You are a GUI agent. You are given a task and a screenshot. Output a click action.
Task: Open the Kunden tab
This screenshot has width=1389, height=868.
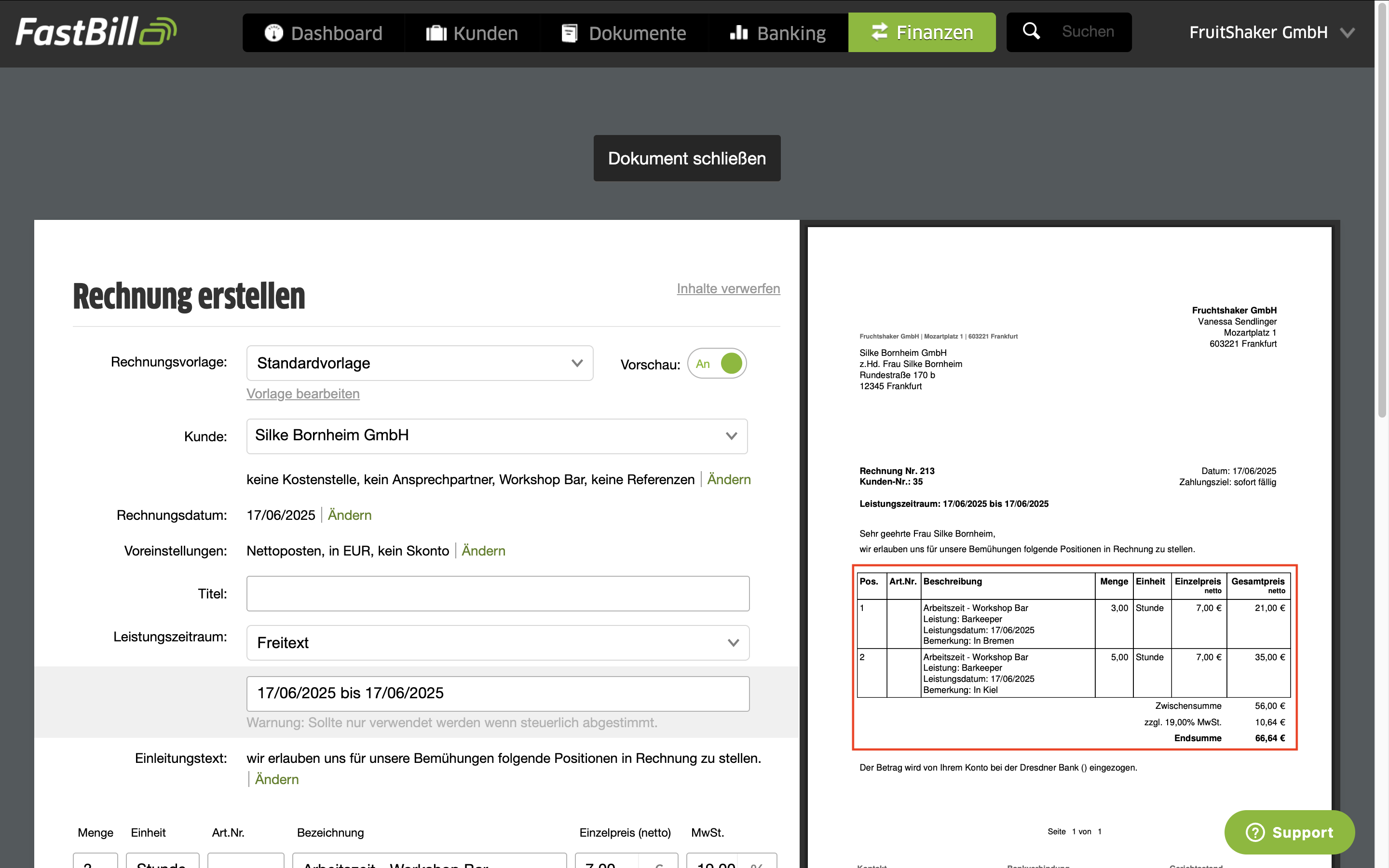pyautogui.click(x=472, y=33)
